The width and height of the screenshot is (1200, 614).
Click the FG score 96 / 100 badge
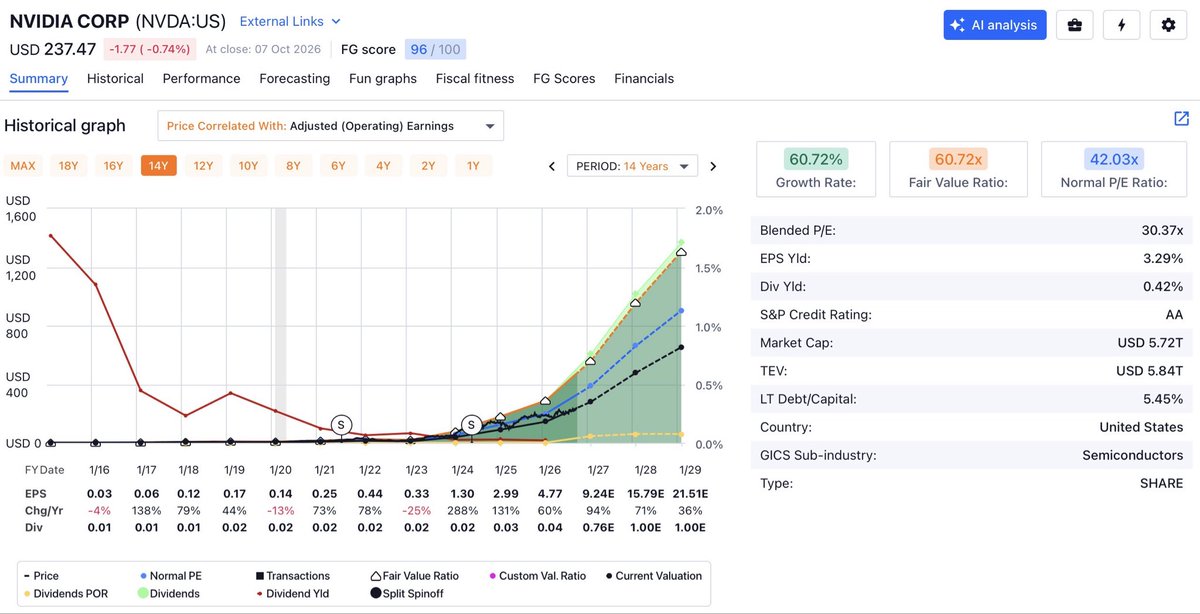pyautogui.click(x=435, y=49)
